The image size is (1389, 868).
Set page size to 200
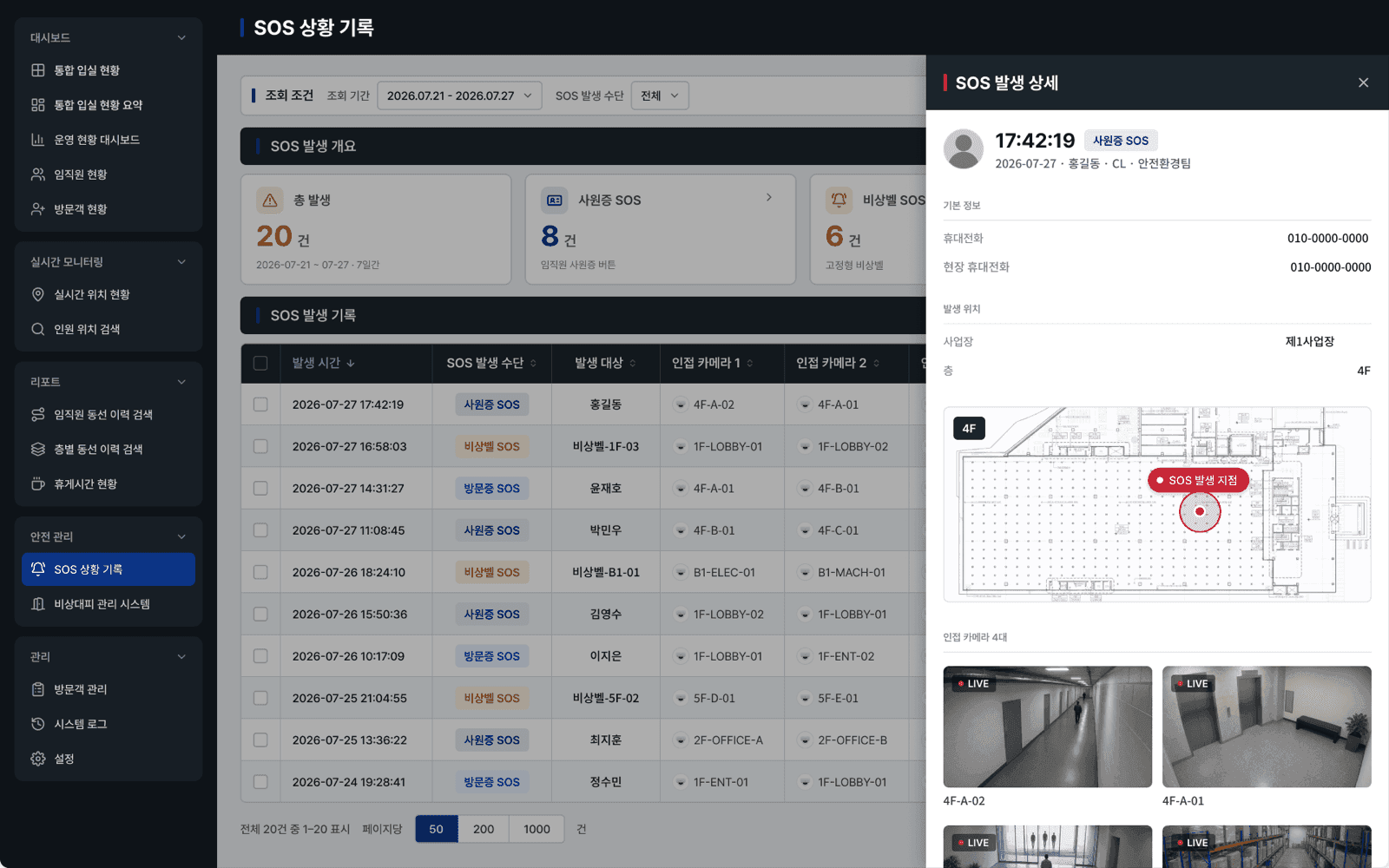(x=484, y=829)
